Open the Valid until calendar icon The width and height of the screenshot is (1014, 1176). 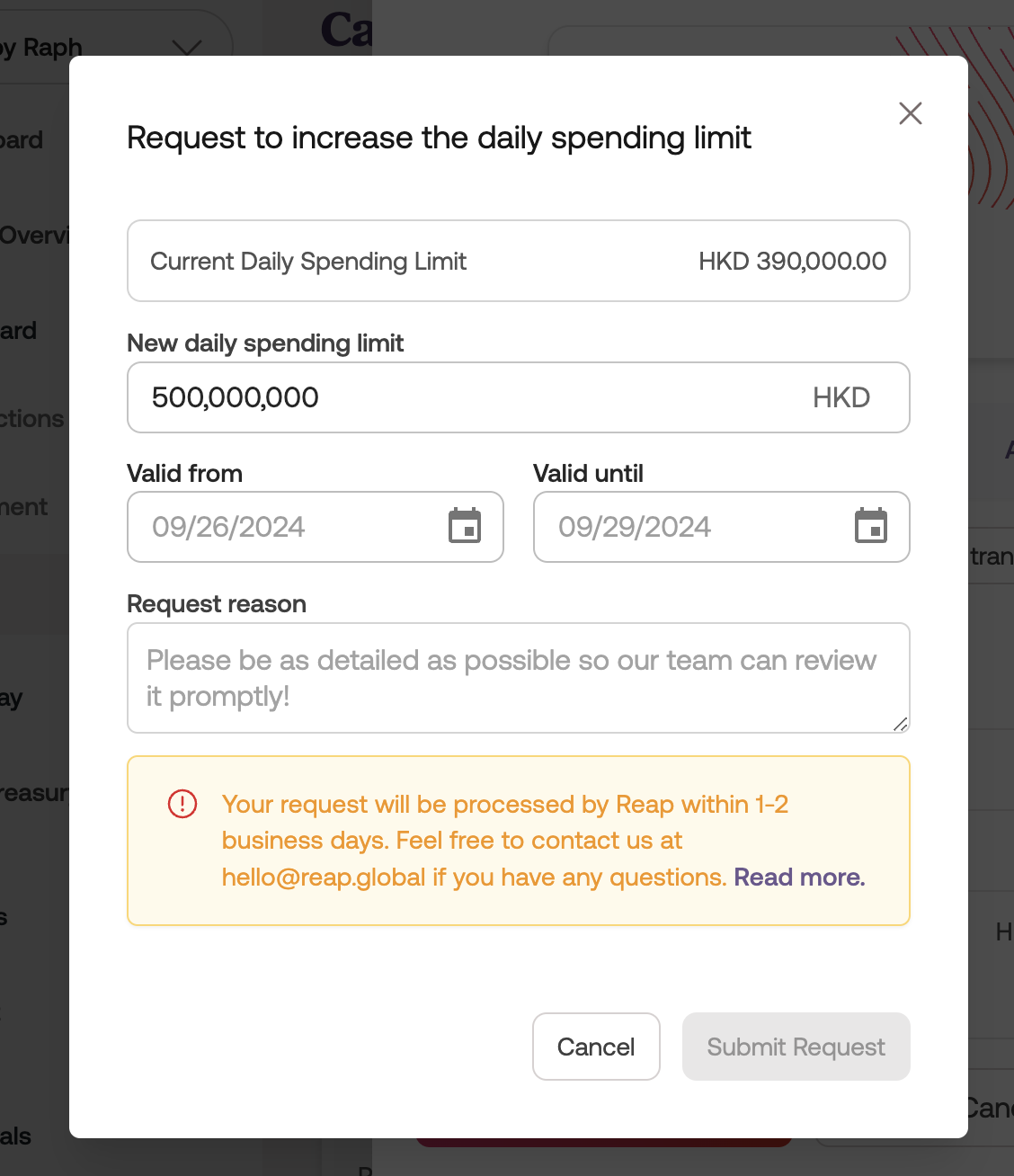pos(871,527)
